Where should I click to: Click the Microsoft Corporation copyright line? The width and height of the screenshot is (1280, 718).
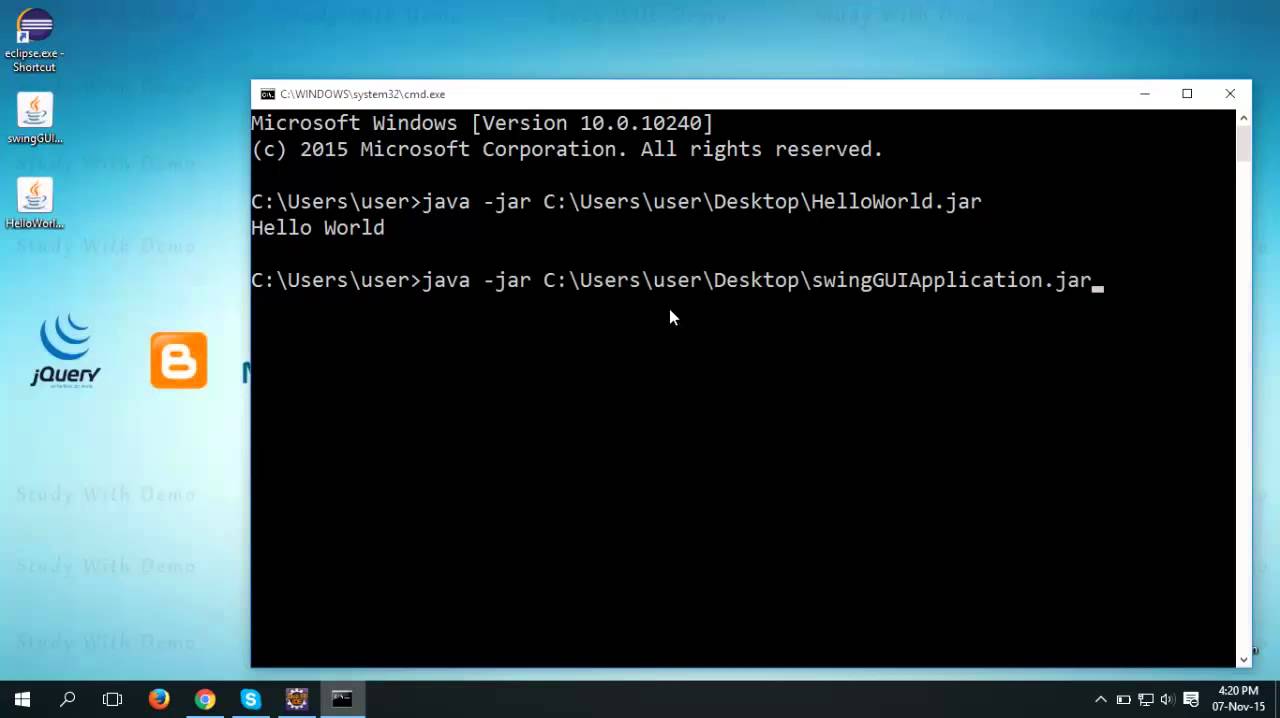point(567,150)
